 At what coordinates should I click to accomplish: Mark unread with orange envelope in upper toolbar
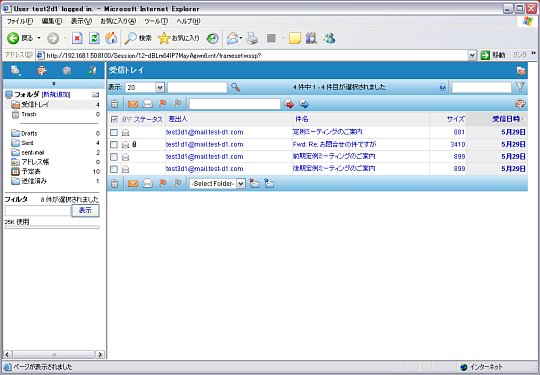pos(133,104)
